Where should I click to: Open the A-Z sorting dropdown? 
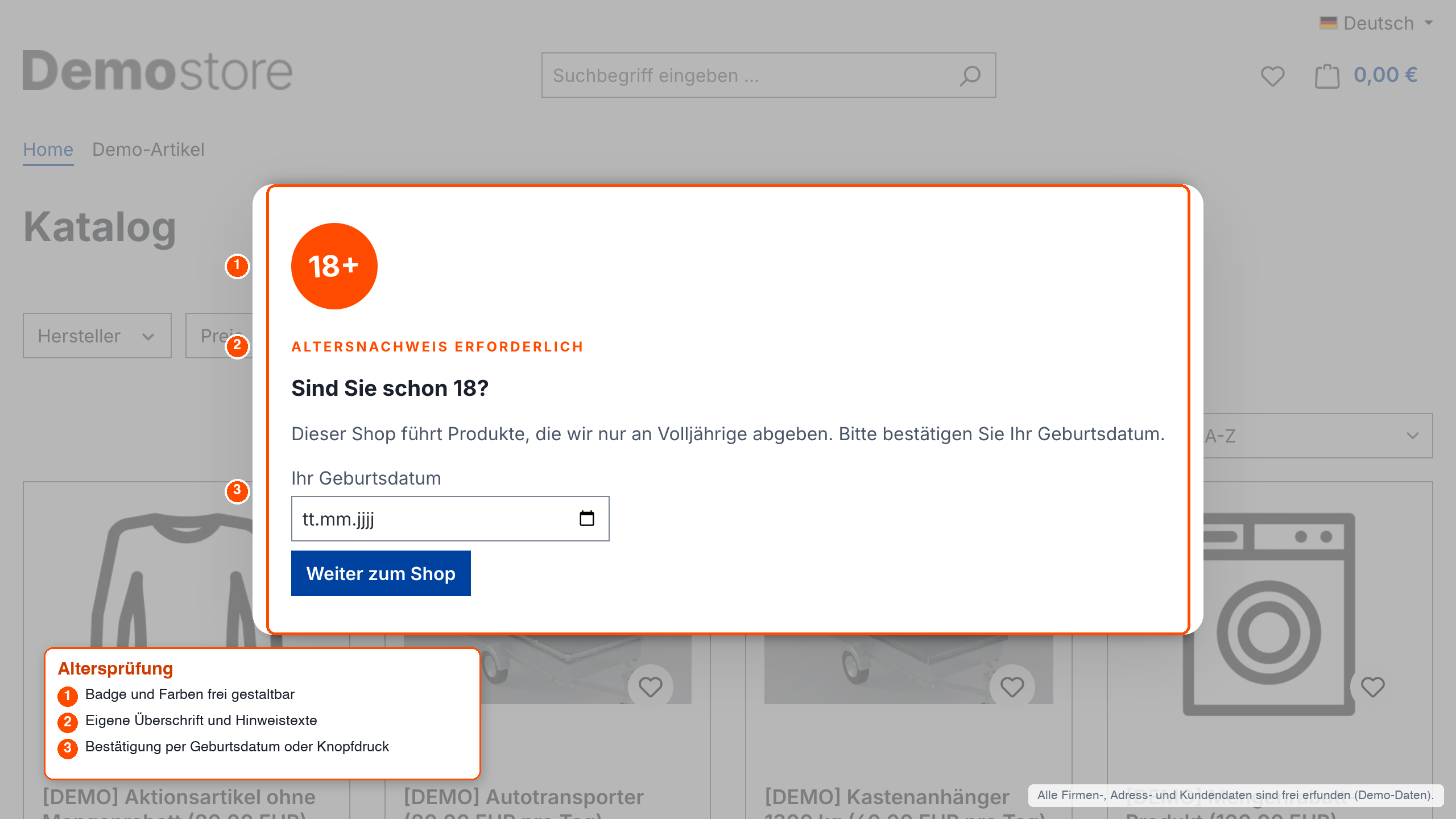[1318, 436]
